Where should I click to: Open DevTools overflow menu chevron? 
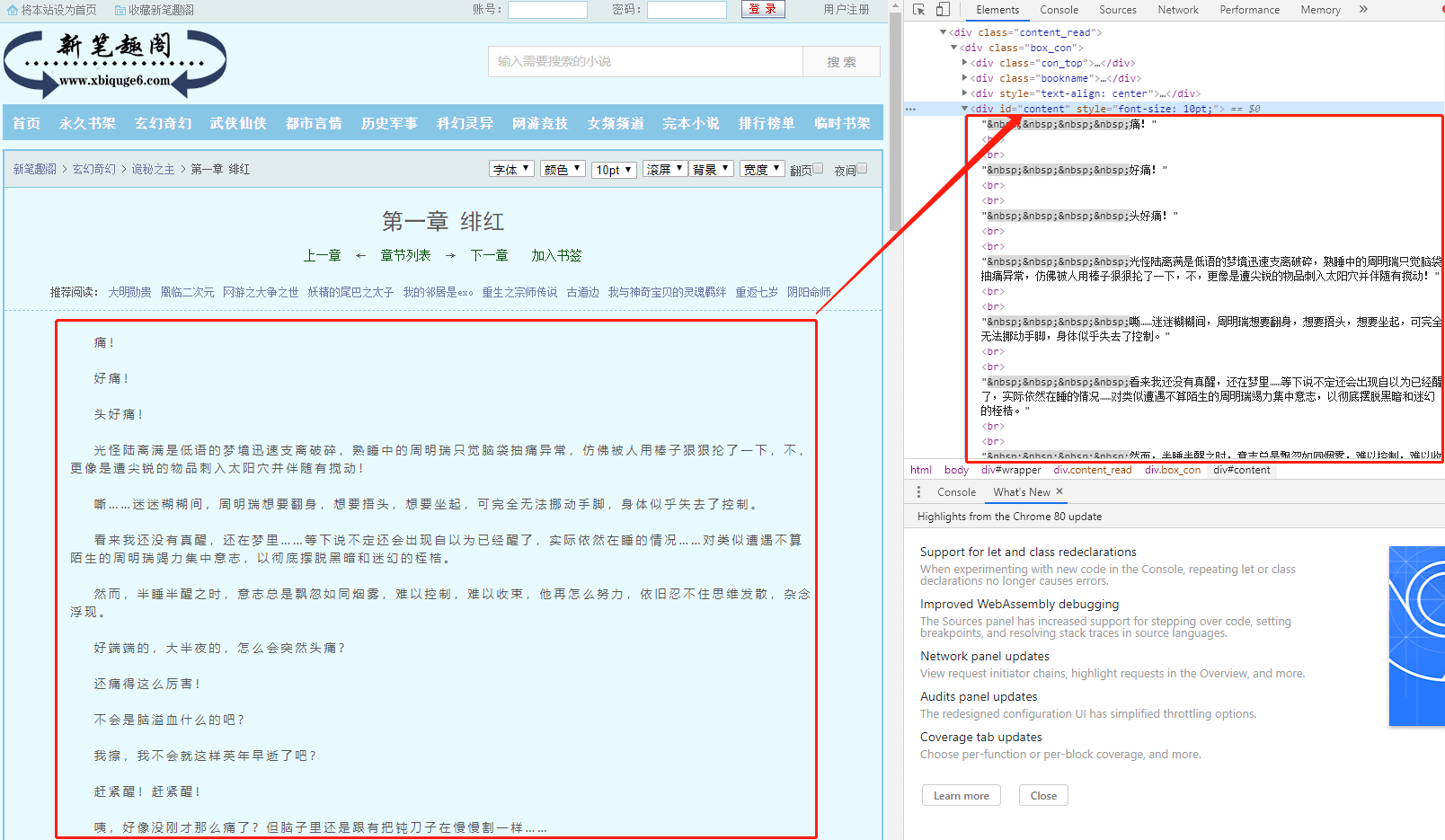pyautogui.click(x=1363, y=9)
